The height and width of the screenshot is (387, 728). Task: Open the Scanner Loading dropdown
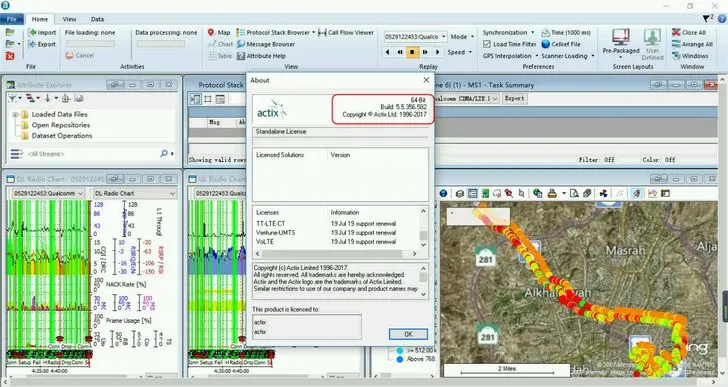[567, 56]
